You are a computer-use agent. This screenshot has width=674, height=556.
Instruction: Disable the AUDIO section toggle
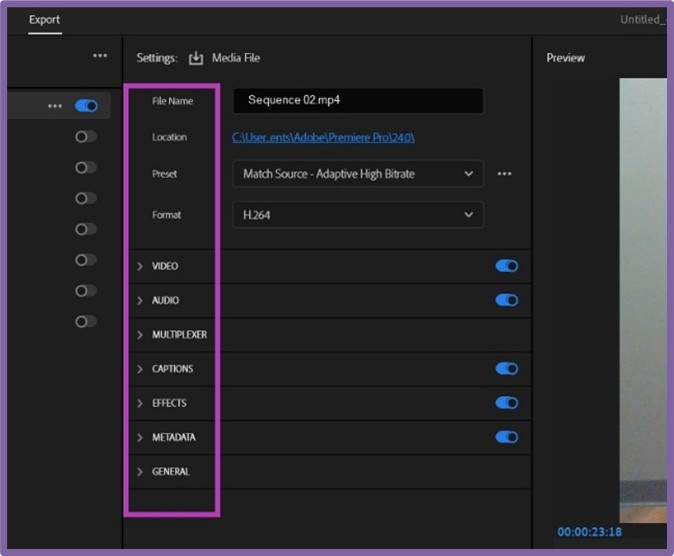pyautogui.click(x=507, y=300)
